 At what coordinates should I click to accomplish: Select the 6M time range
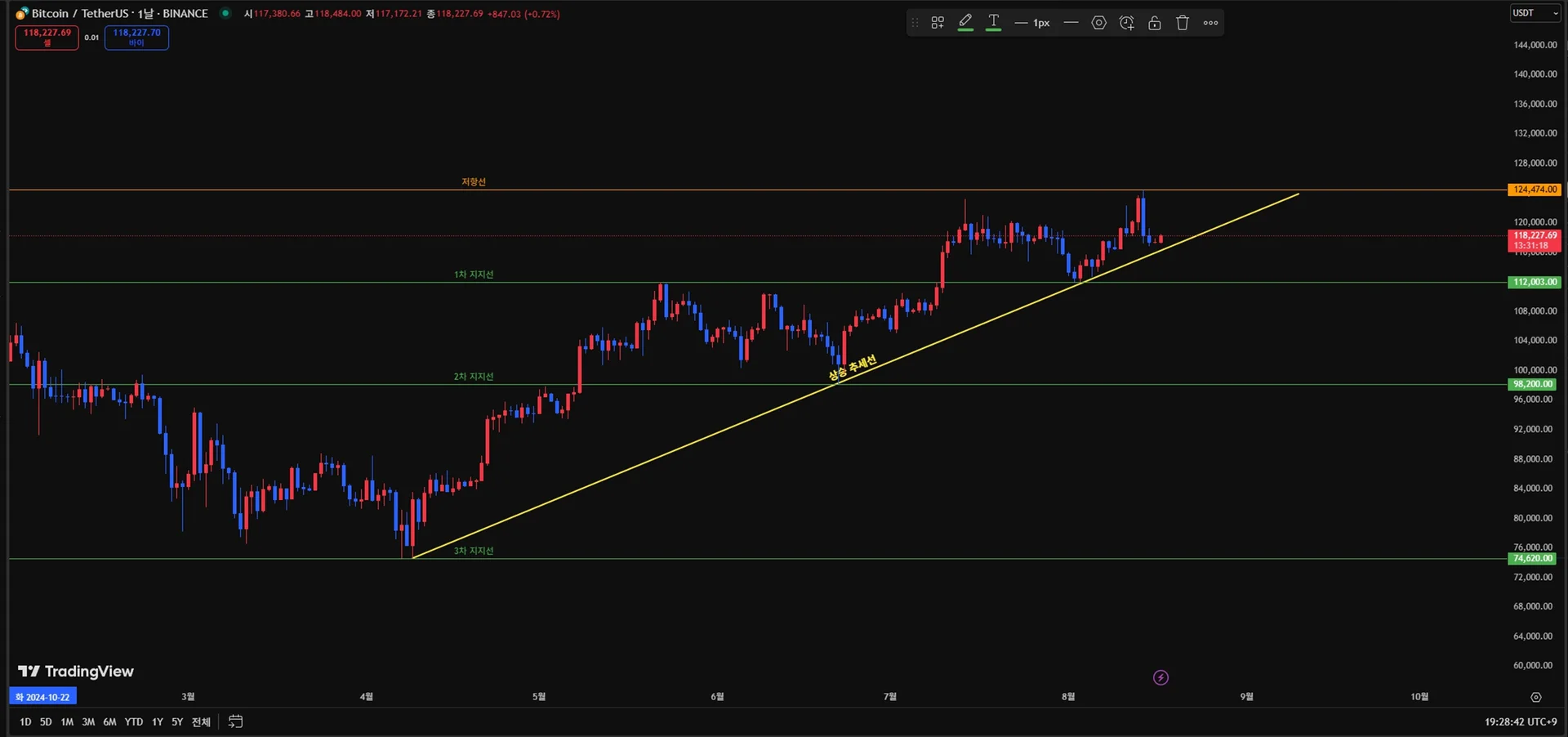(109, 722)
